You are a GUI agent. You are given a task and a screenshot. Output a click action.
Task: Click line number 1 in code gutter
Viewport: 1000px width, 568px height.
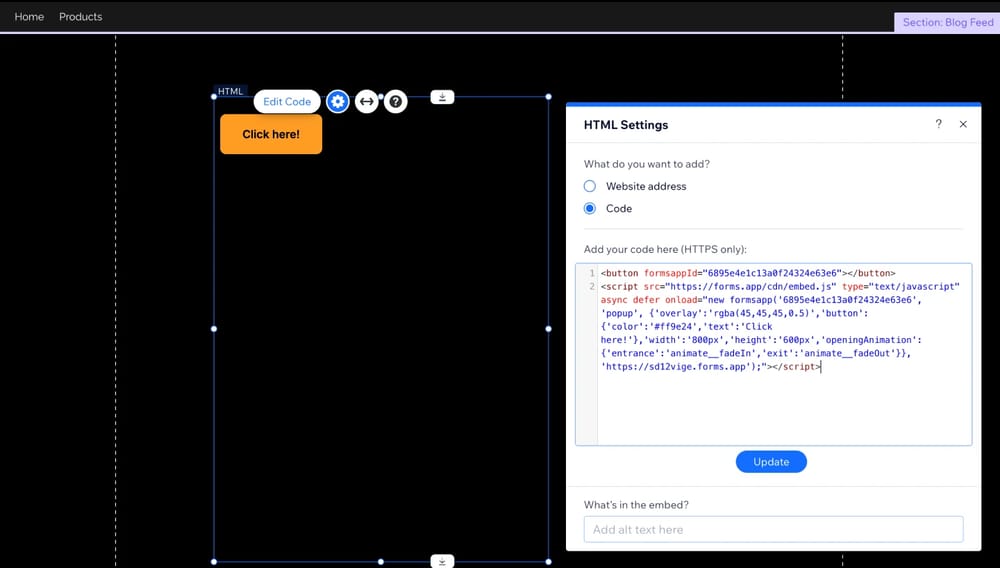coord(592,273)
